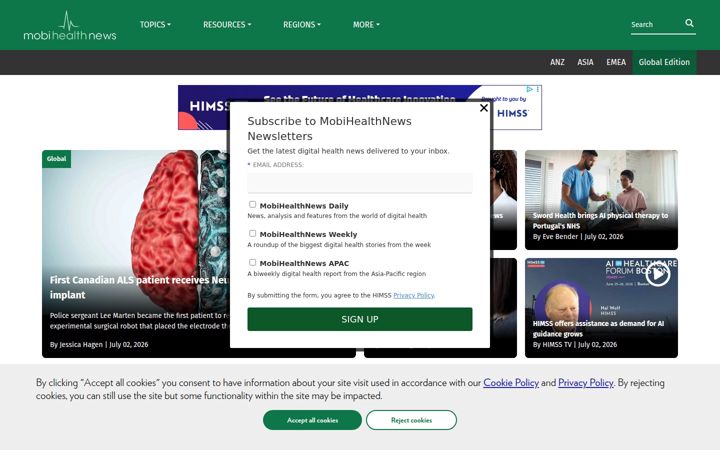Open Sword Health AI physical therapy article
Screen dimensions: 720x450
[x=600, y=220]
